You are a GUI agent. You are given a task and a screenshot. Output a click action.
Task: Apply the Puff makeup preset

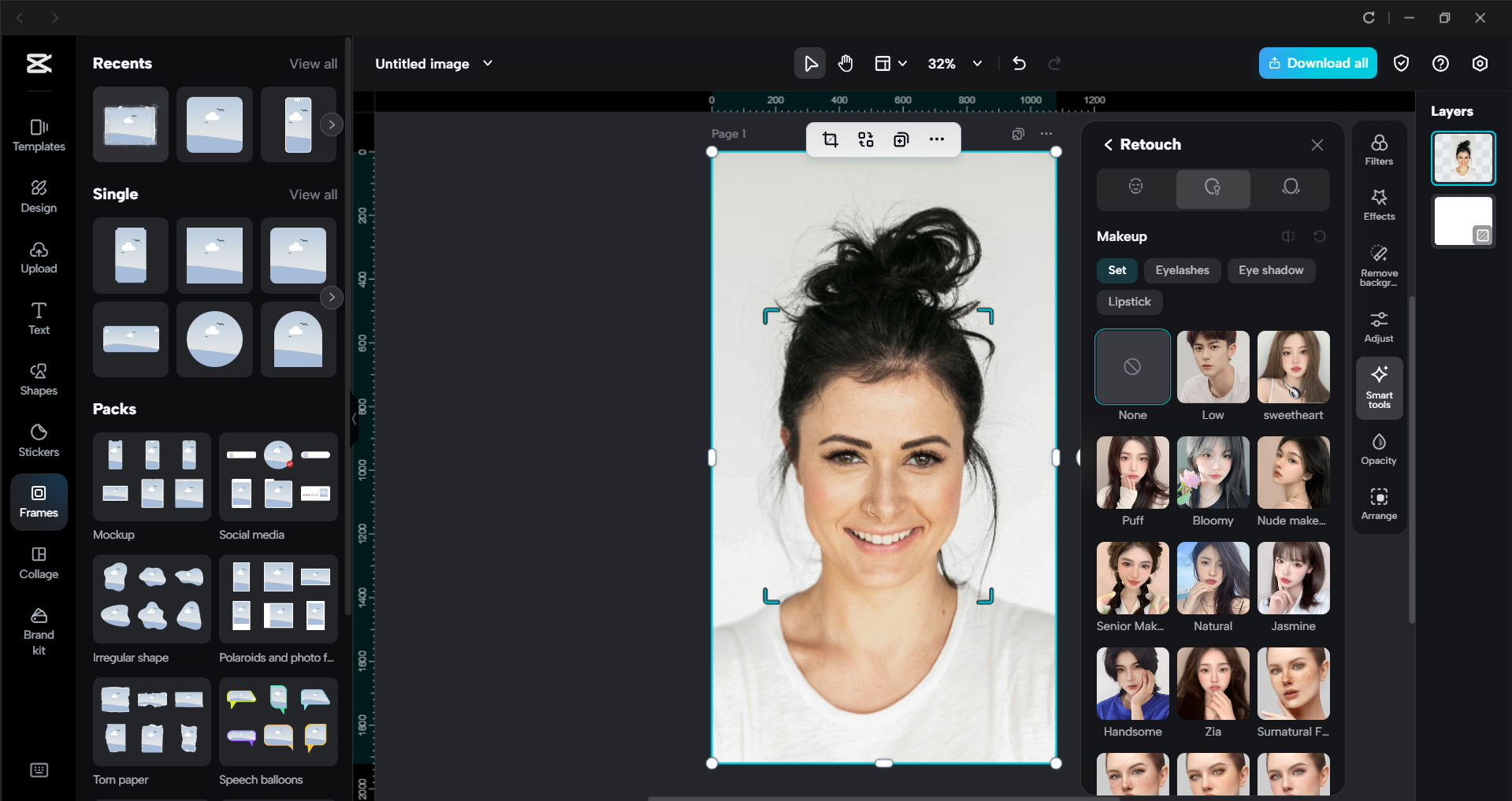click(1131, 473)
